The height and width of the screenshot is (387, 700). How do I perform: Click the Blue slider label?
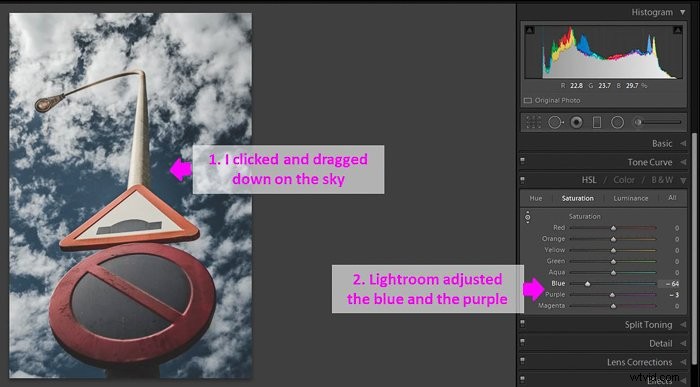pos(558,283)
